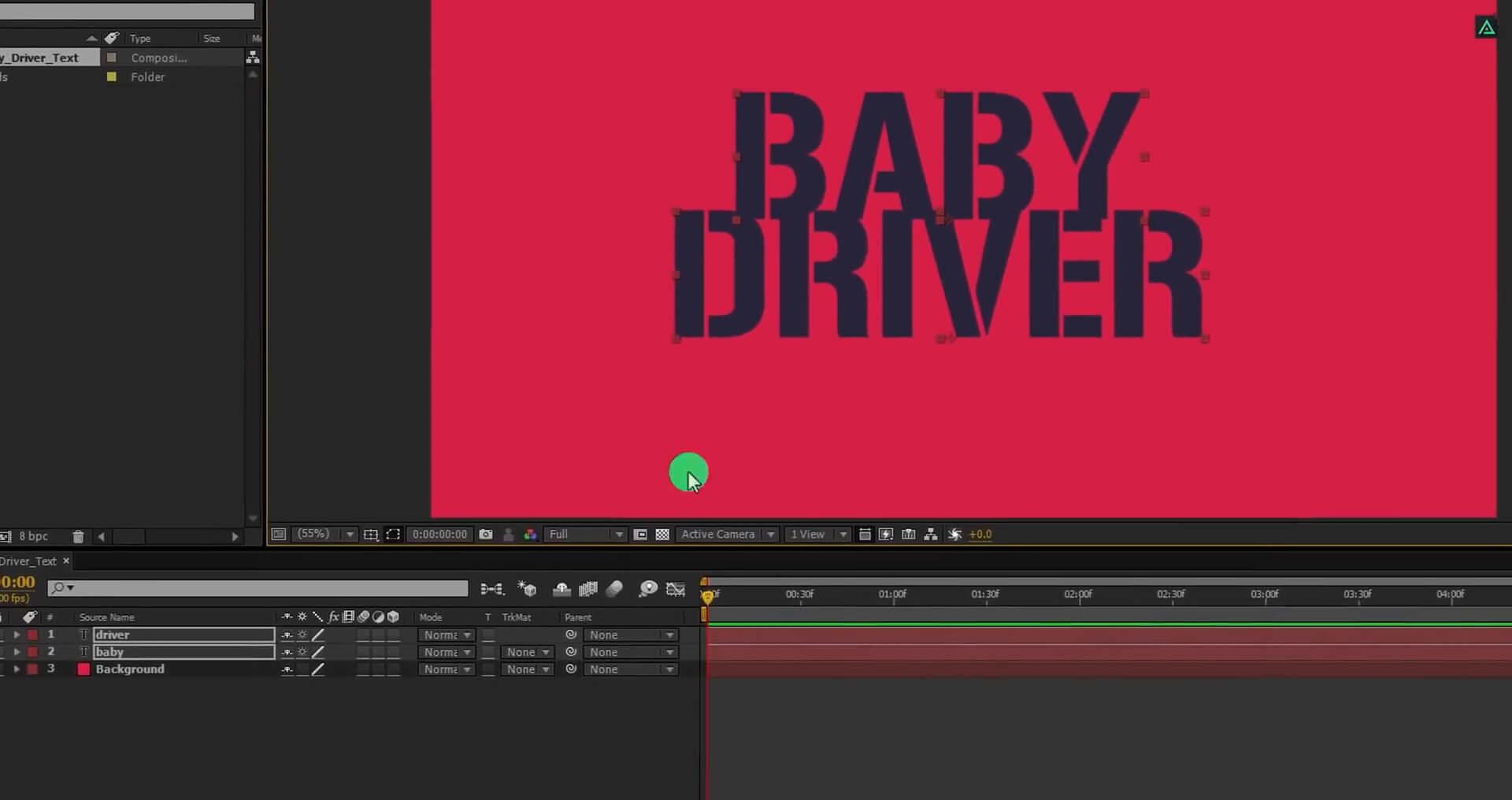This screenshot has height=800, width=1512.
Task: Click the label tag column icon in the timeline
Action: pos(29,617)
